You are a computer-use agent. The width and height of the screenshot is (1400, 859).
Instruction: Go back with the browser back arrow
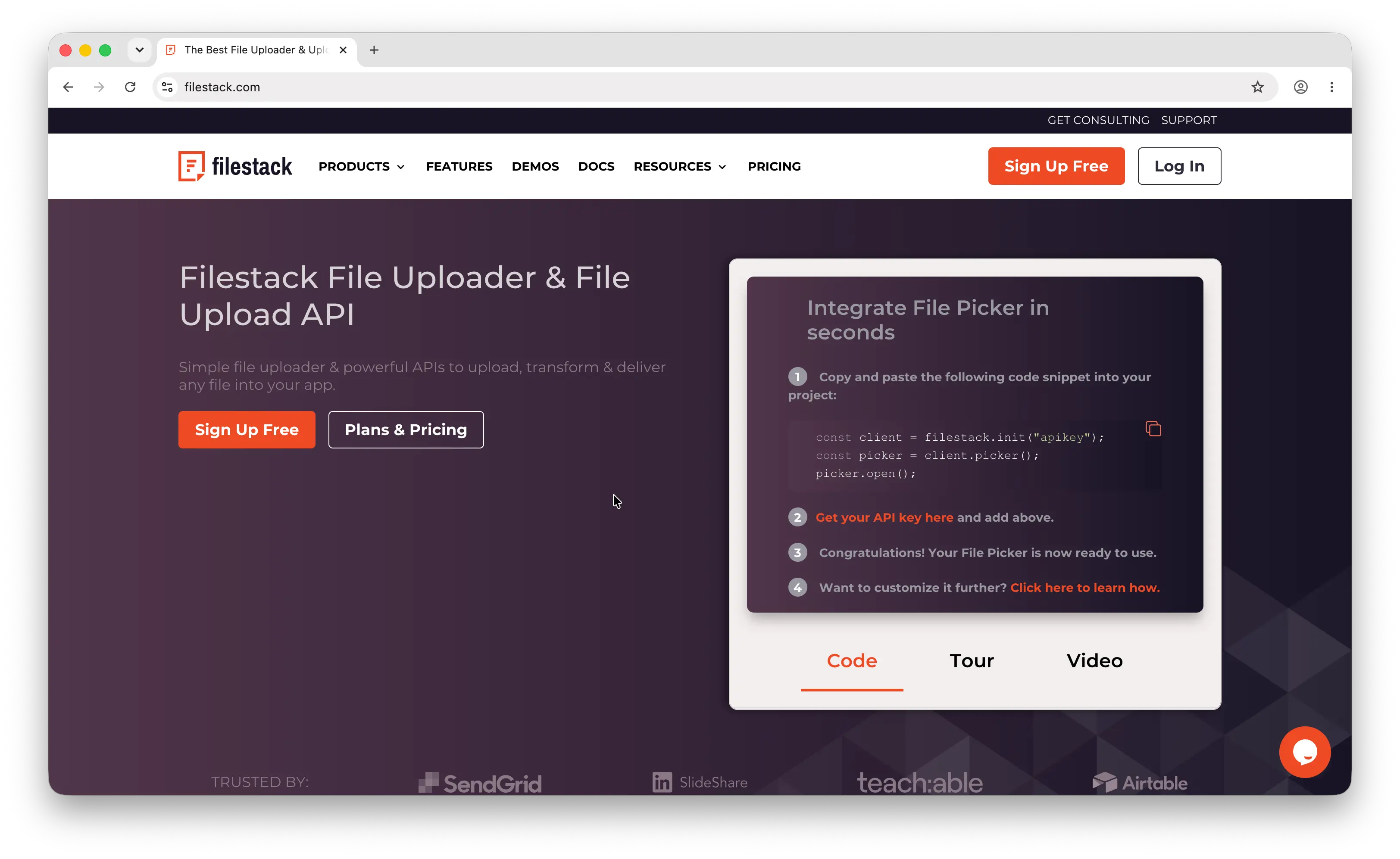(68, 87)
